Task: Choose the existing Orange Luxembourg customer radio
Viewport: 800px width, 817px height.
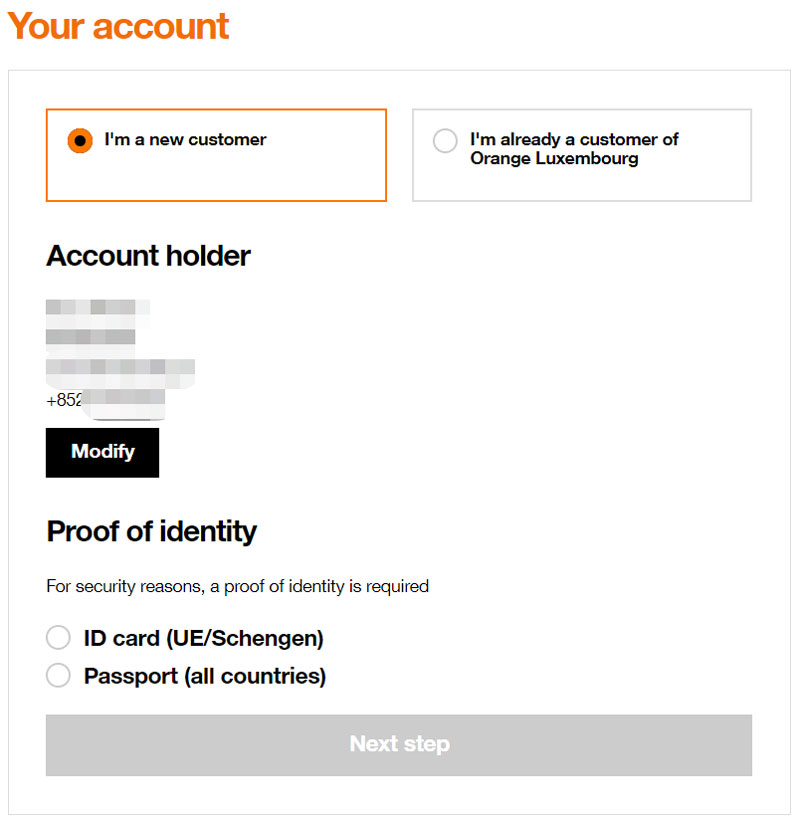Action: point(445,141)
